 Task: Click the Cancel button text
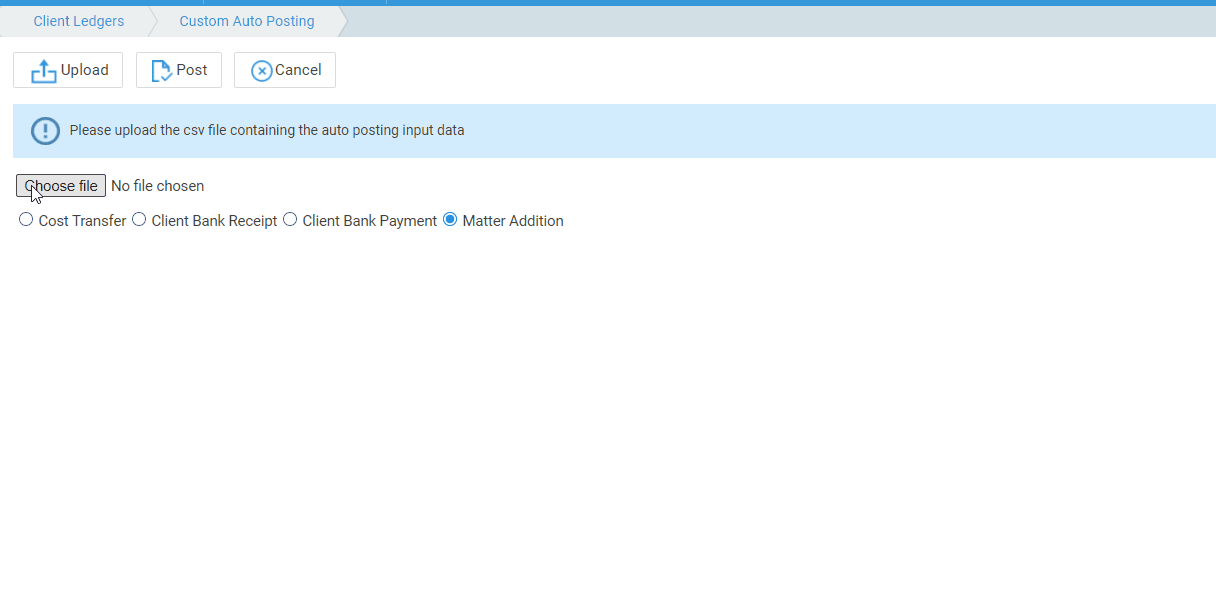click(298, 70)
